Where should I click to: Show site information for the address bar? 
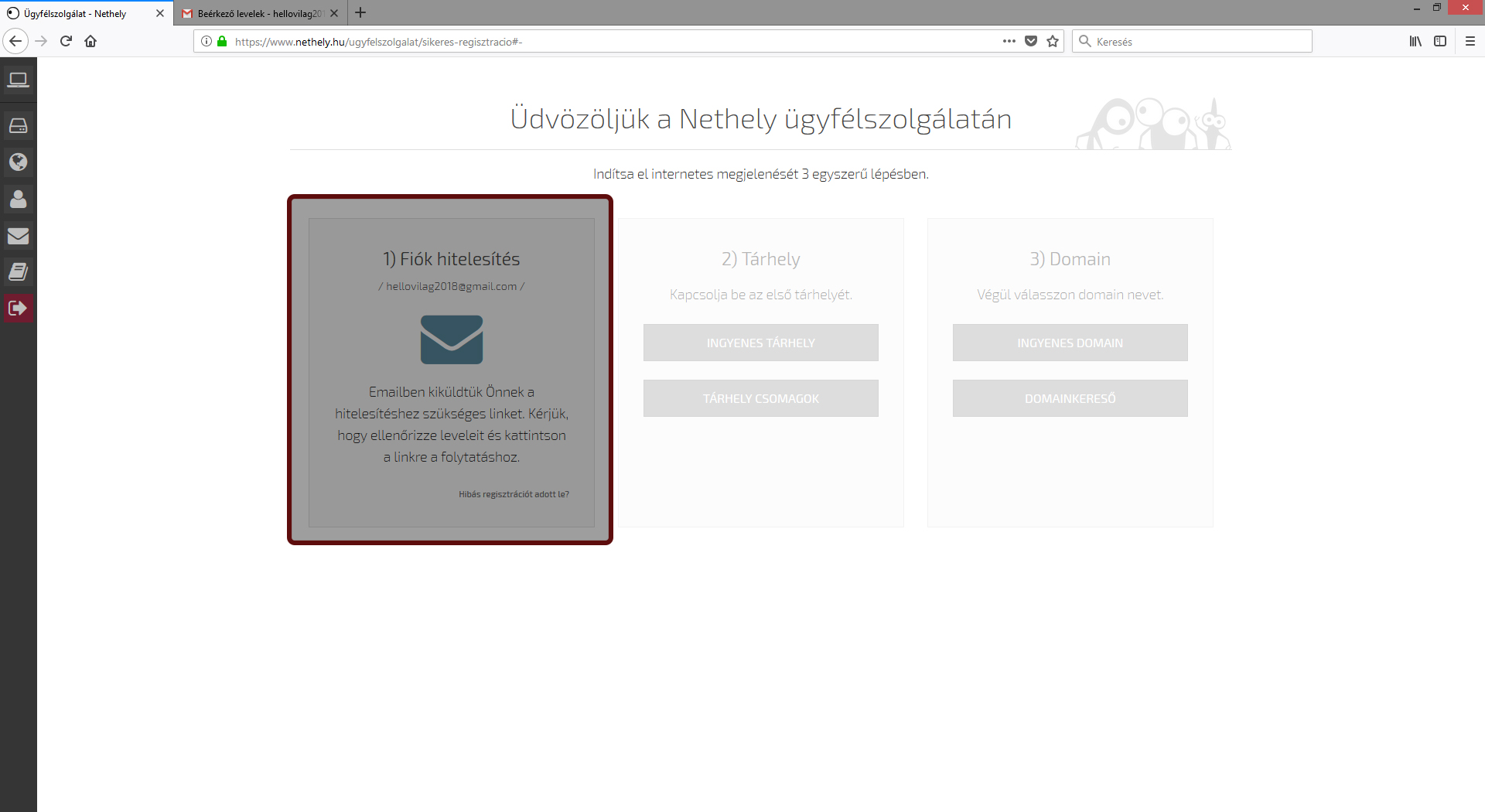click(207, 41)
